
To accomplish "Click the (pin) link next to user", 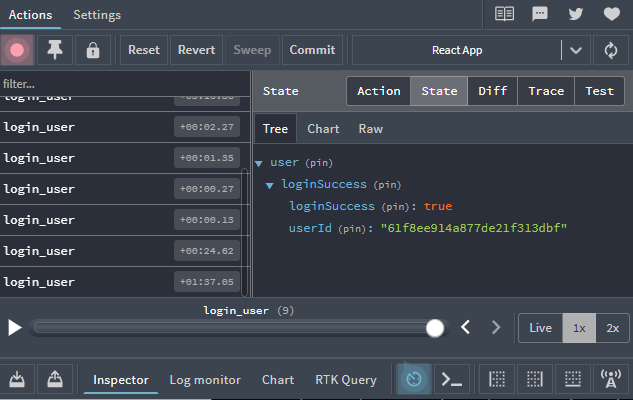I will 319,163.
